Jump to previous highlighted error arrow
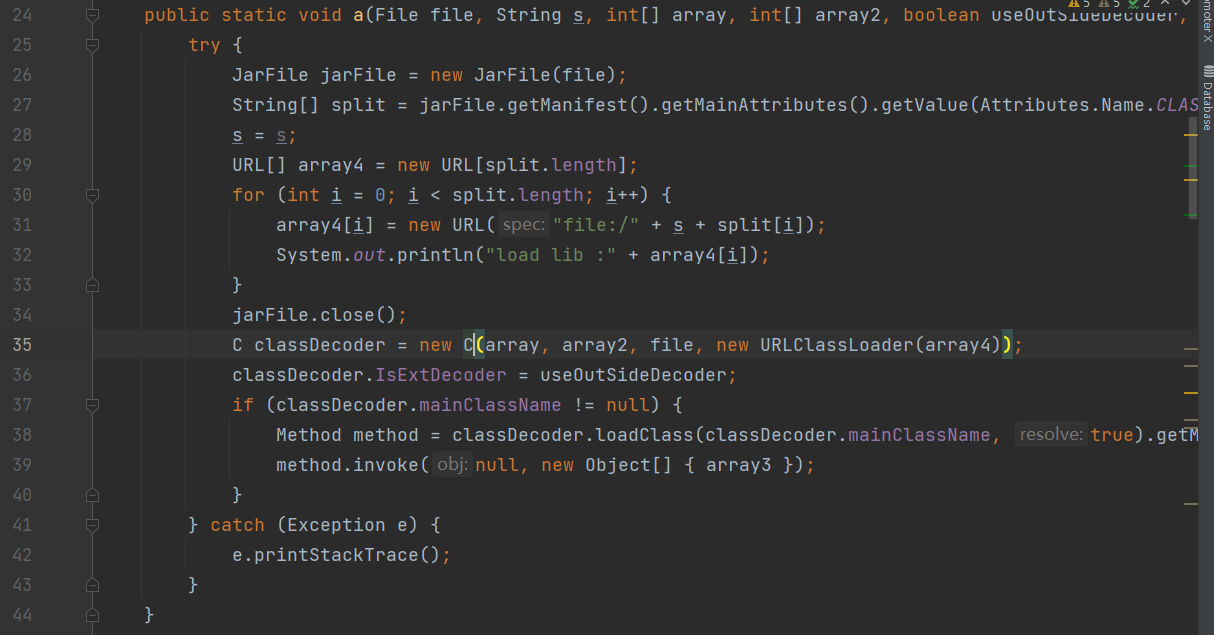Screen dimensions: 1214x635 pos(1165,4)
